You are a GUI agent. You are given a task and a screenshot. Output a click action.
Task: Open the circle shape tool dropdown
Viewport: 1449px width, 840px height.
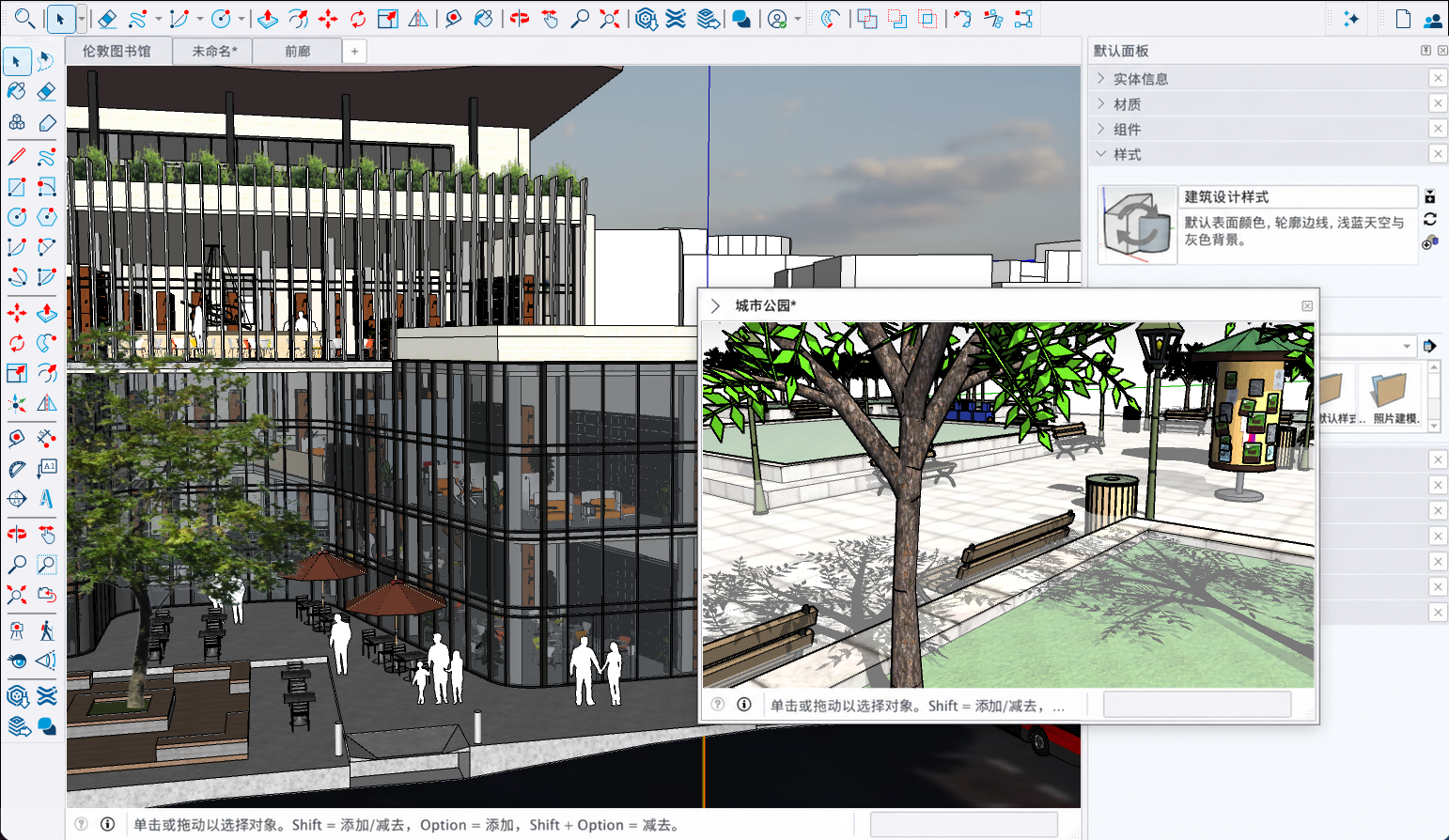click(241, 19)
